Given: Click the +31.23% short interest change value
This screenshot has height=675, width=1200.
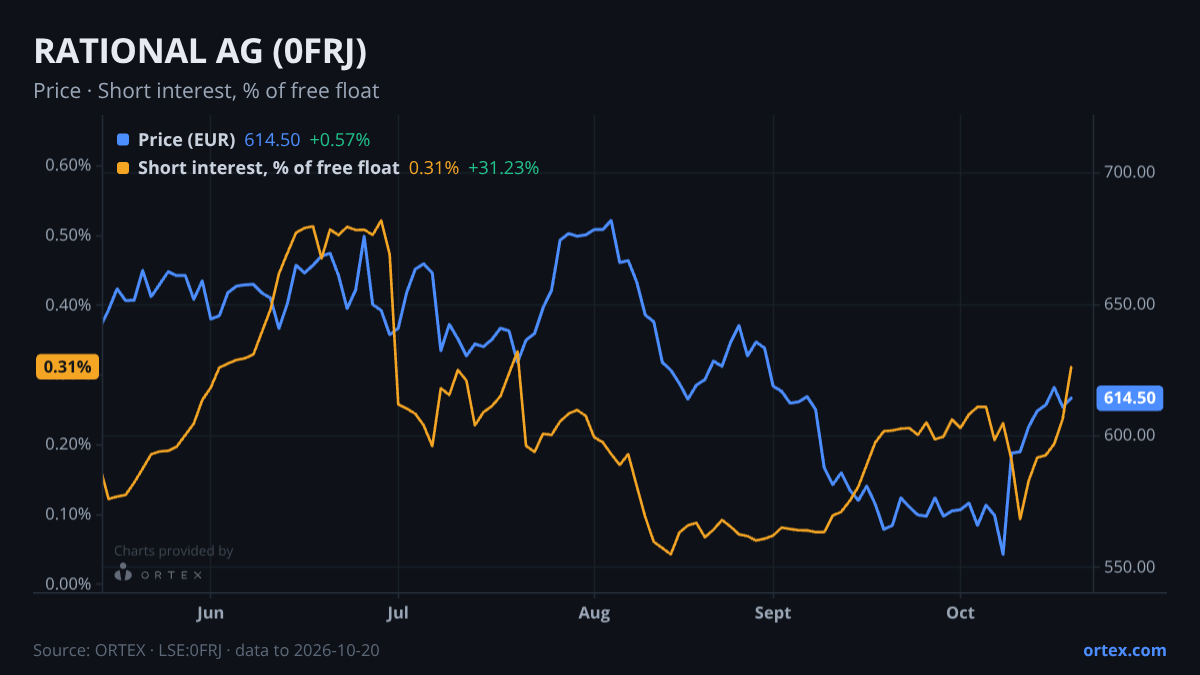Looking at the screenshot, I should coord(504,168).
